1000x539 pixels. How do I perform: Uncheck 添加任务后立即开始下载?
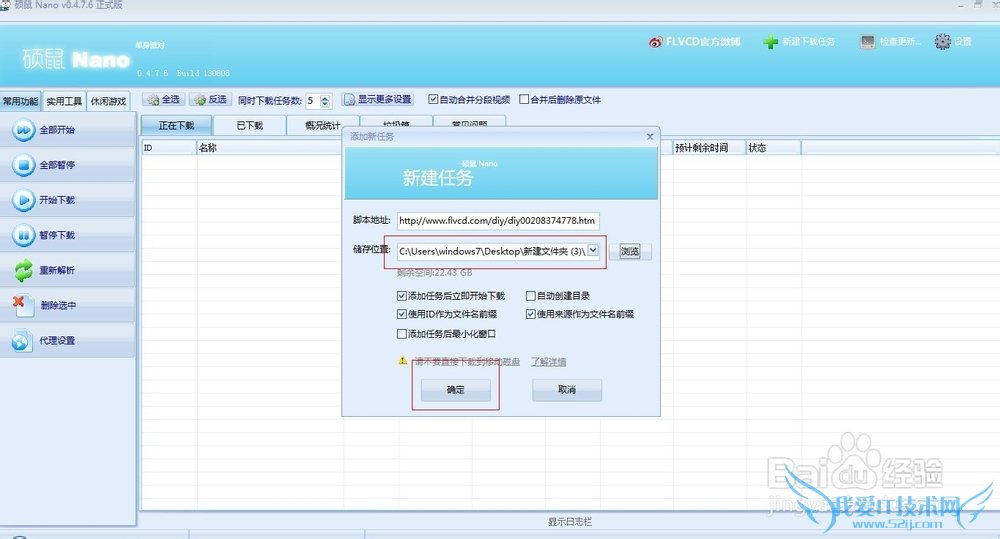click(402, 296)
